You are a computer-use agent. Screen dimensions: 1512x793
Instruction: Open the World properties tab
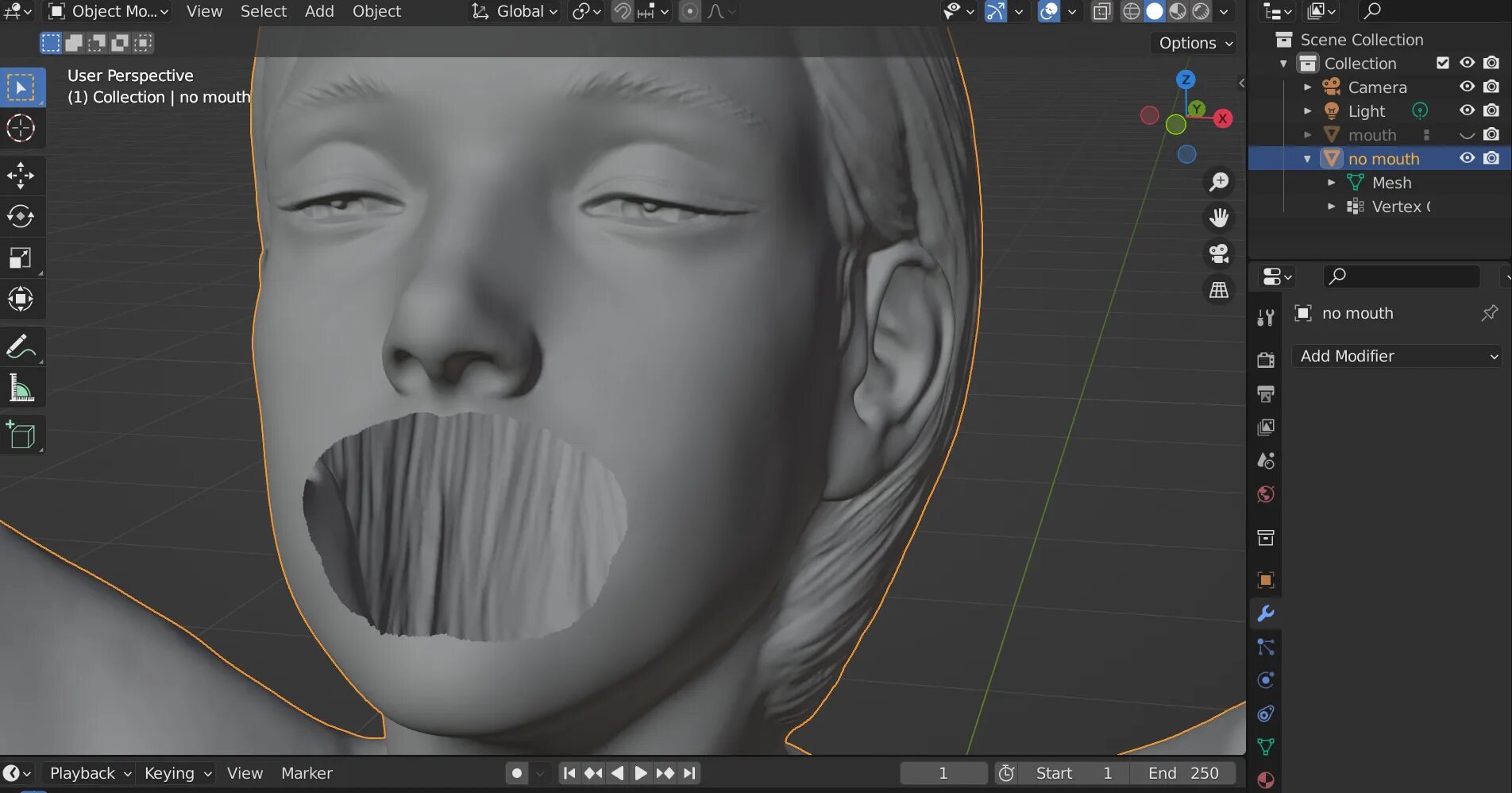[1266, 493]
